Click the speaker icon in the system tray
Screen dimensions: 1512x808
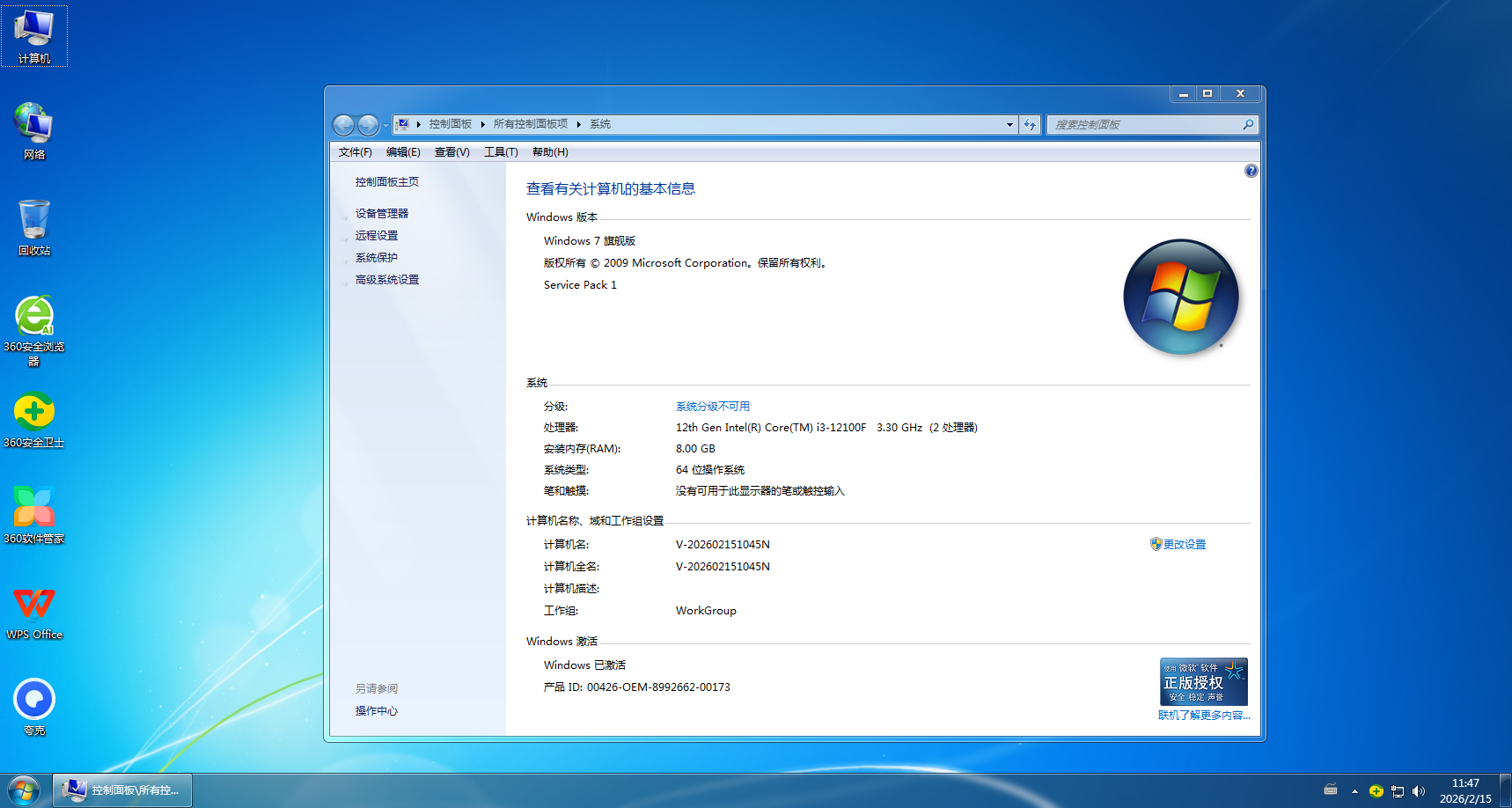[x=1420, y=790]
